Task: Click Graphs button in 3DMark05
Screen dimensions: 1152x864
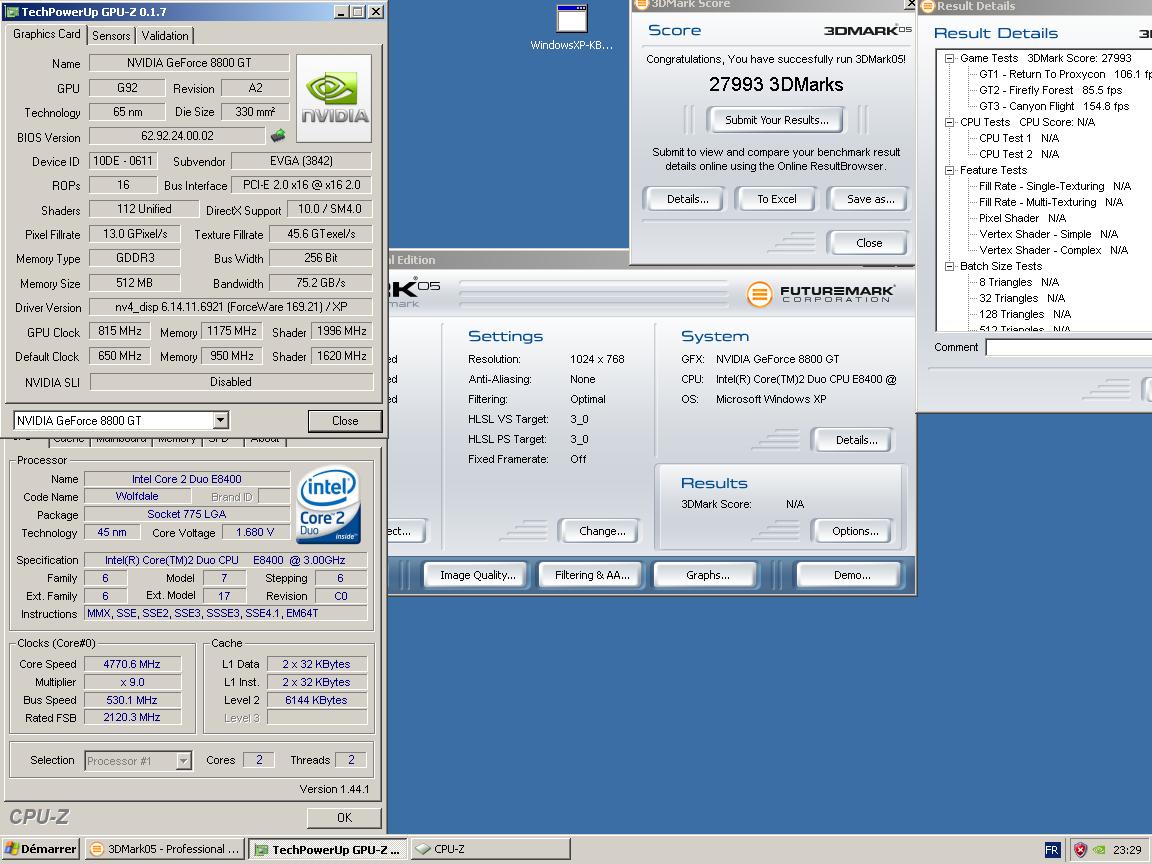Action: tap(707, 575)
